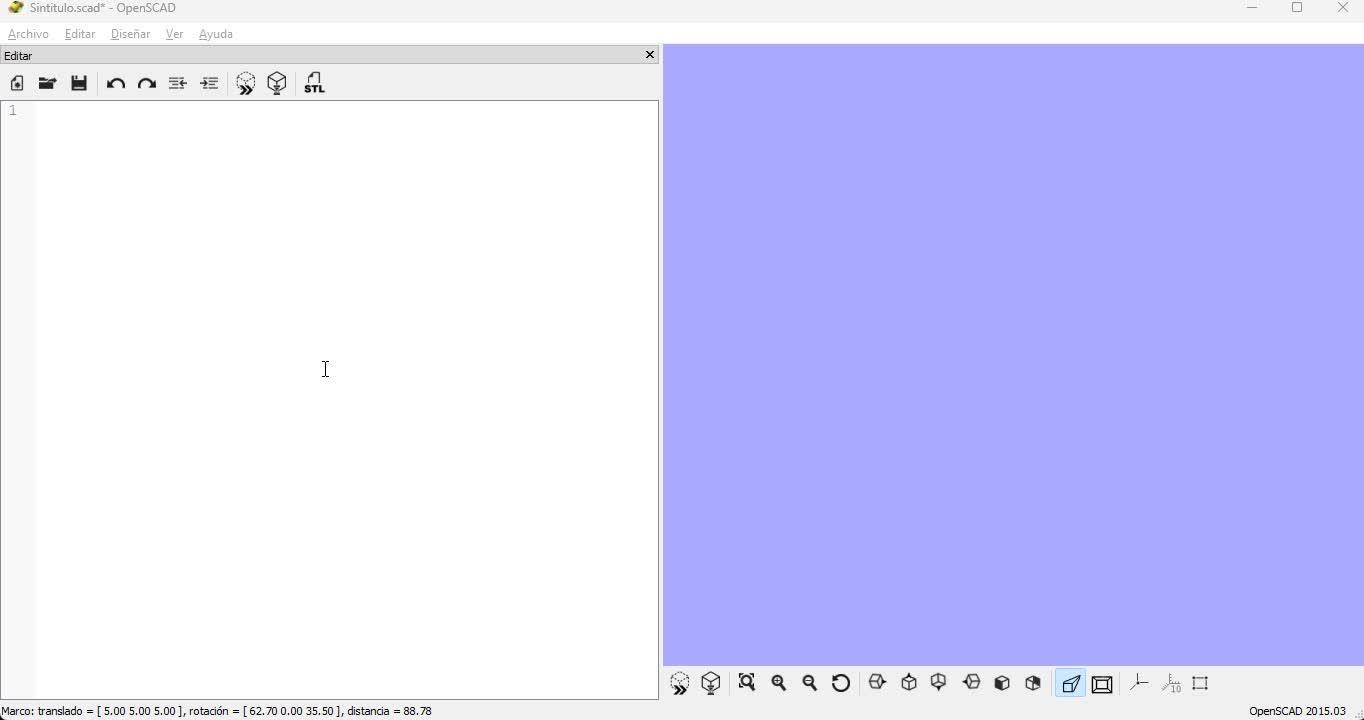Unindent the code with the editor toolbar icon
The image size is (1364, 720).
click(177, 84)
